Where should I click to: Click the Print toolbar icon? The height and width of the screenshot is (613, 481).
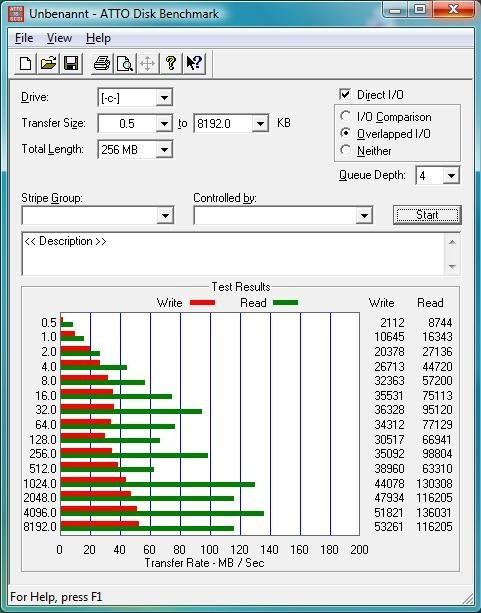click(102, 63)
